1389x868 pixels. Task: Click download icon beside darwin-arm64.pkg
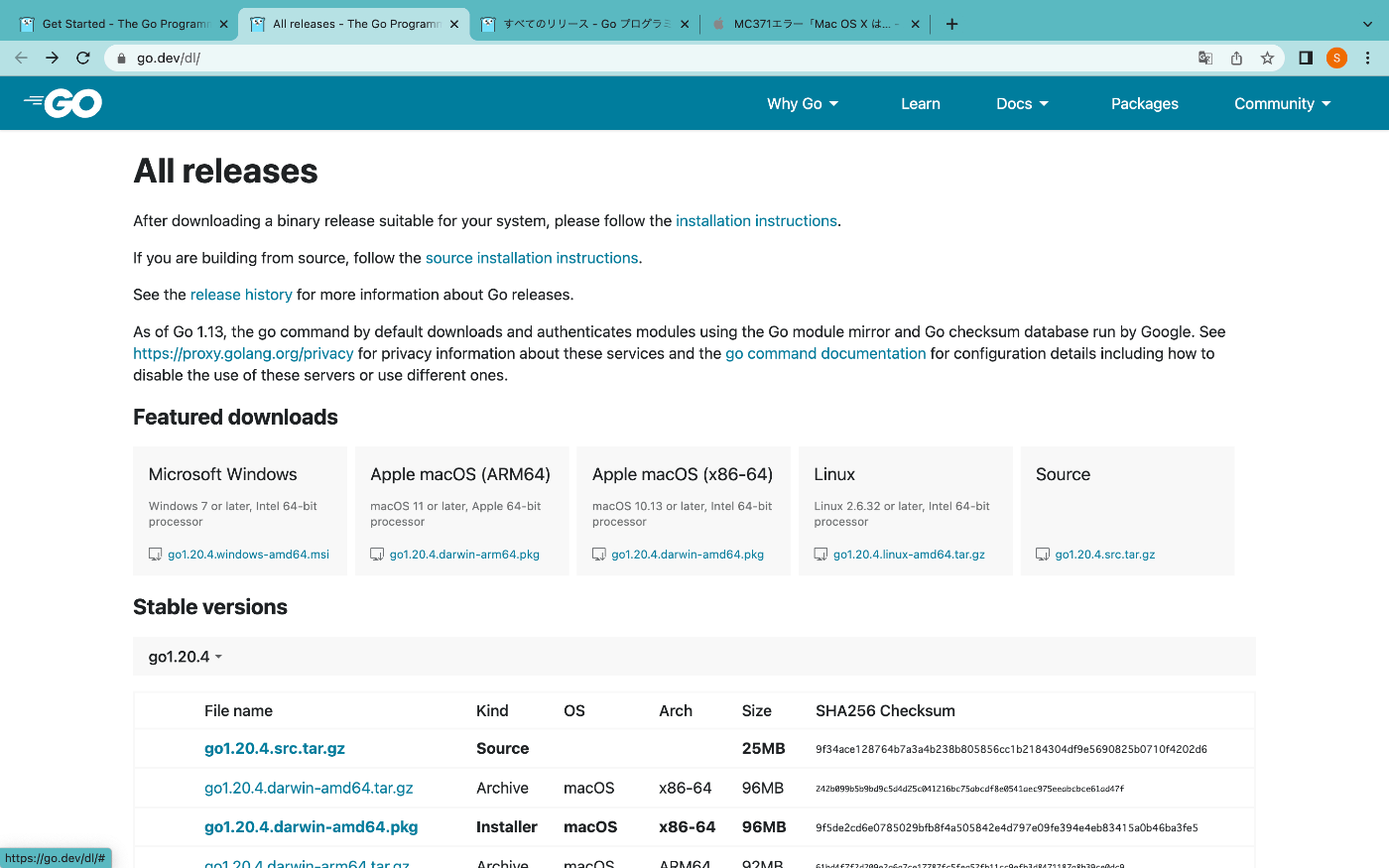tap(377, 555)
